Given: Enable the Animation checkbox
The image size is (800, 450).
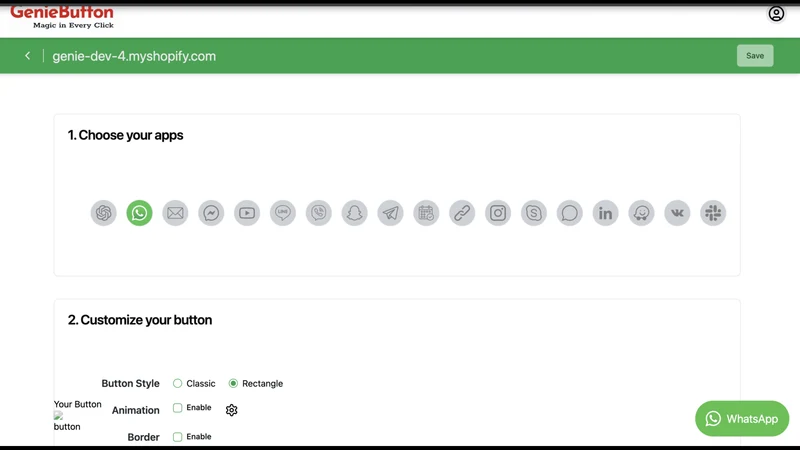Looking at the screenshot, I should click(x=177, y=408).
